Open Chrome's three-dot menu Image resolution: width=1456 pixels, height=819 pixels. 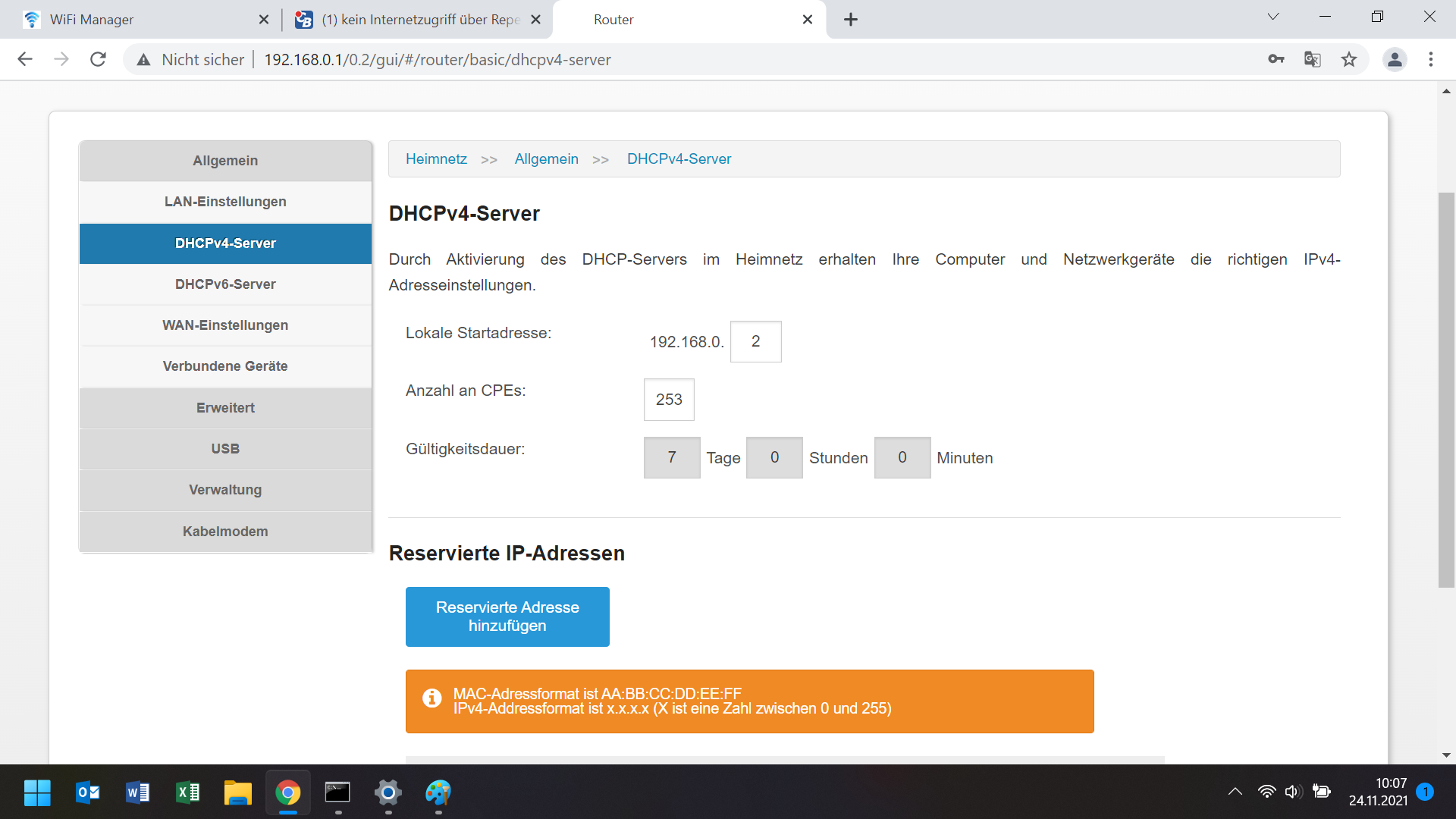point(1430,59)
